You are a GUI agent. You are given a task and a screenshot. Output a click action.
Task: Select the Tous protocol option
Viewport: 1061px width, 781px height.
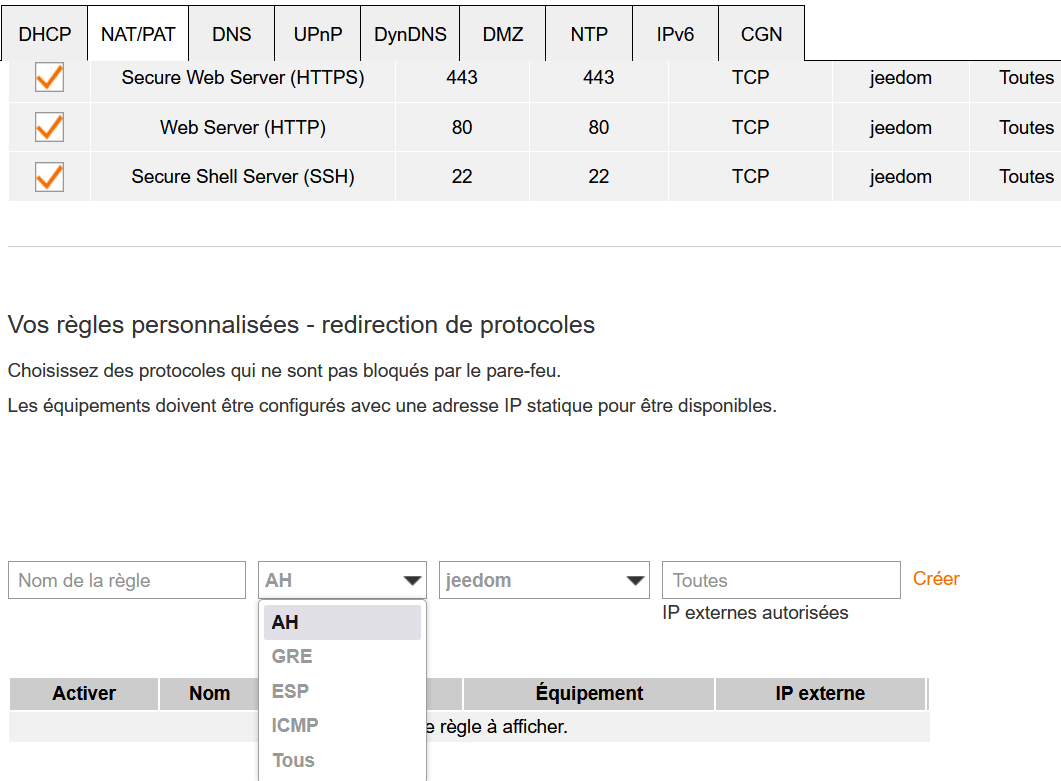(293, 760)
